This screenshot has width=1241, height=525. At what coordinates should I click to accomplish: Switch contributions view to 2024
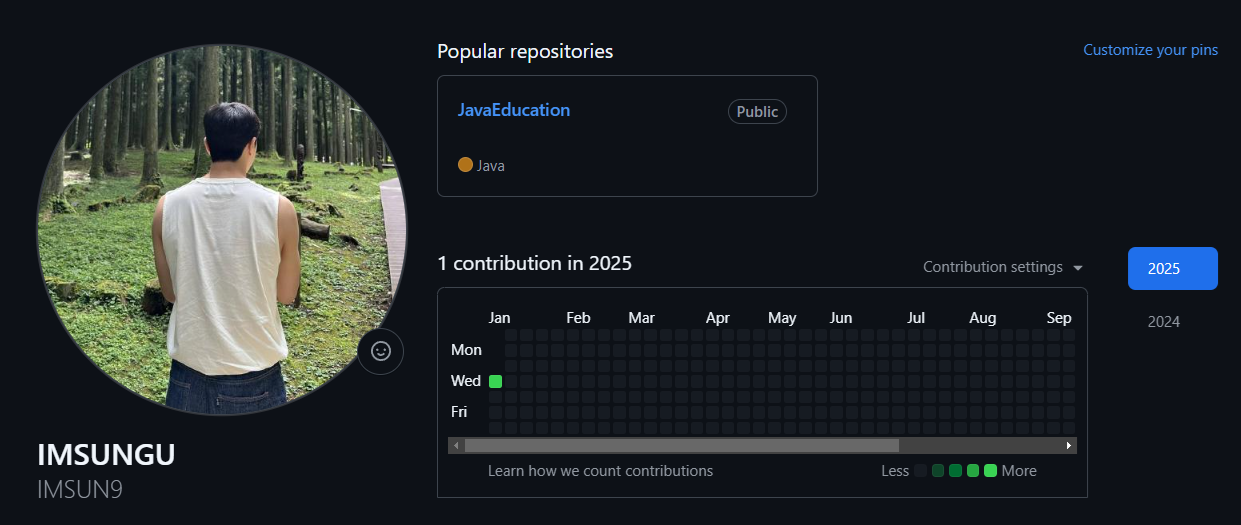[1163, 322]
